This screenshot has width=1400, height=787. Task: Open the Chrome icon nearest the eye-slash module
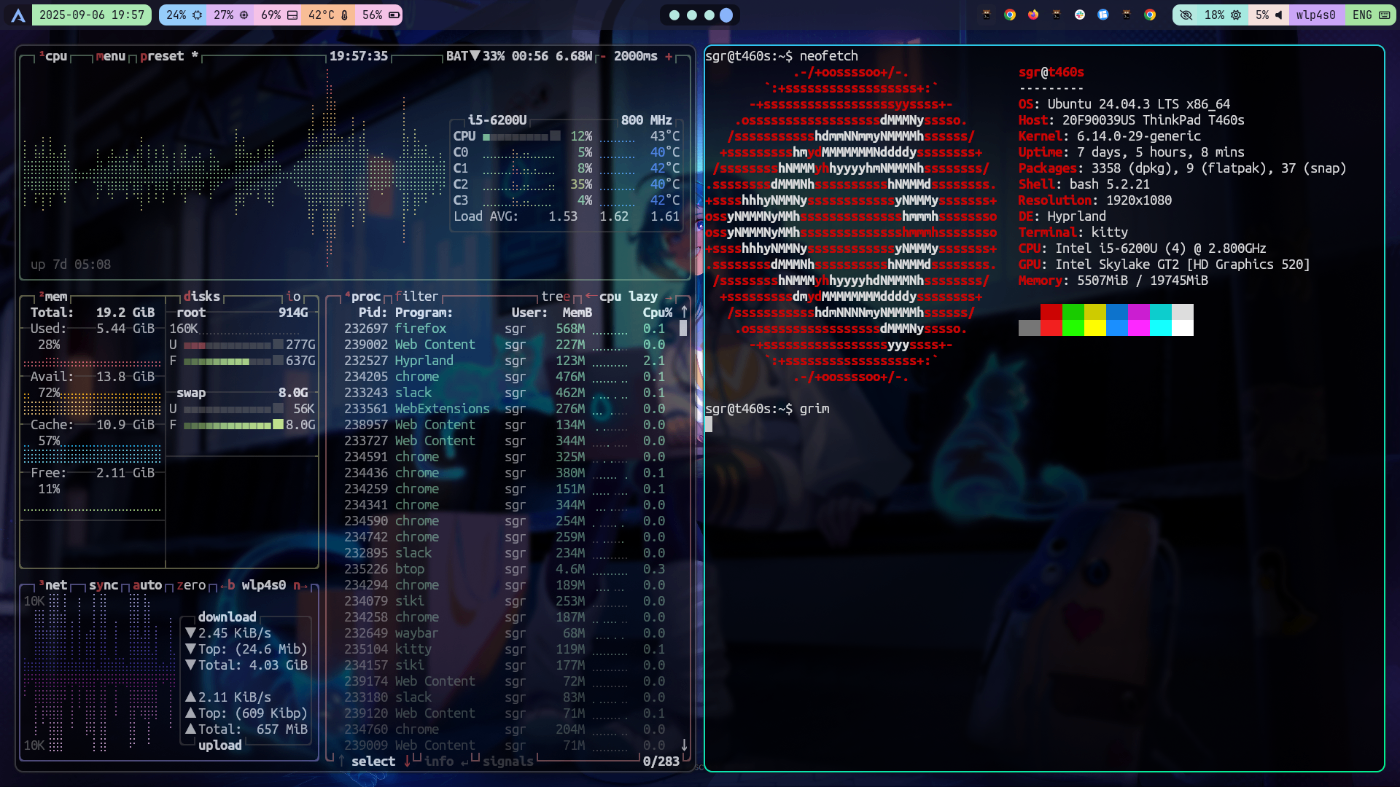click(1150, 15)
